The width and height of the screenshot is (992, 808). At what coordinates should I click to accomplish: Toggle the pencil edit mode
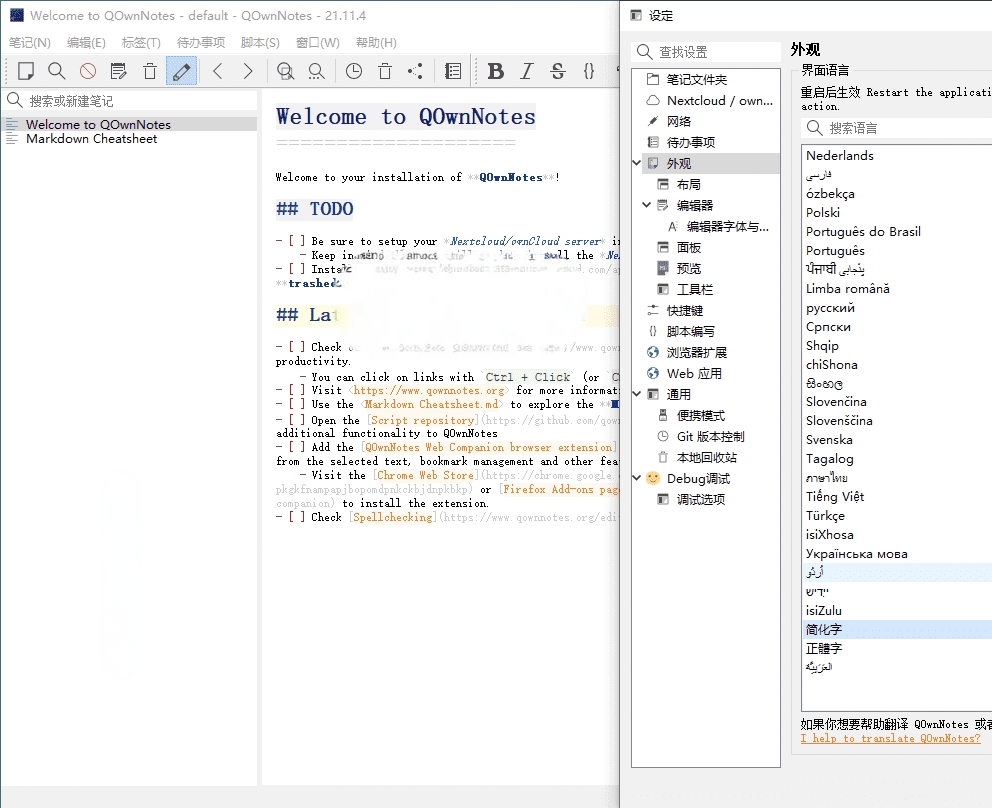[182, 70]
